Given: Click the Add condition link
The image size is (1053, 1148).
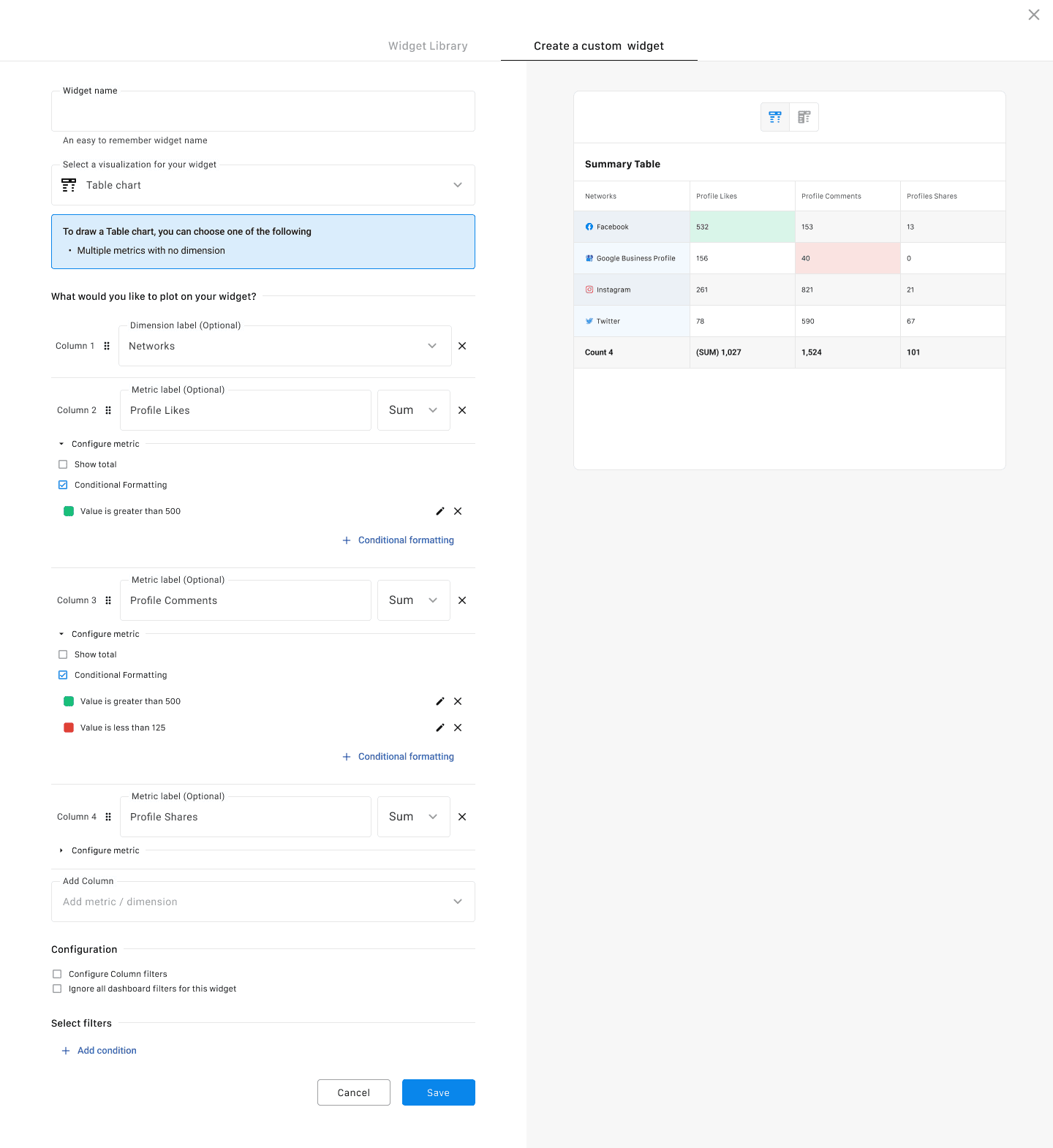Looking at the screenshot, I should [107, 1051].
